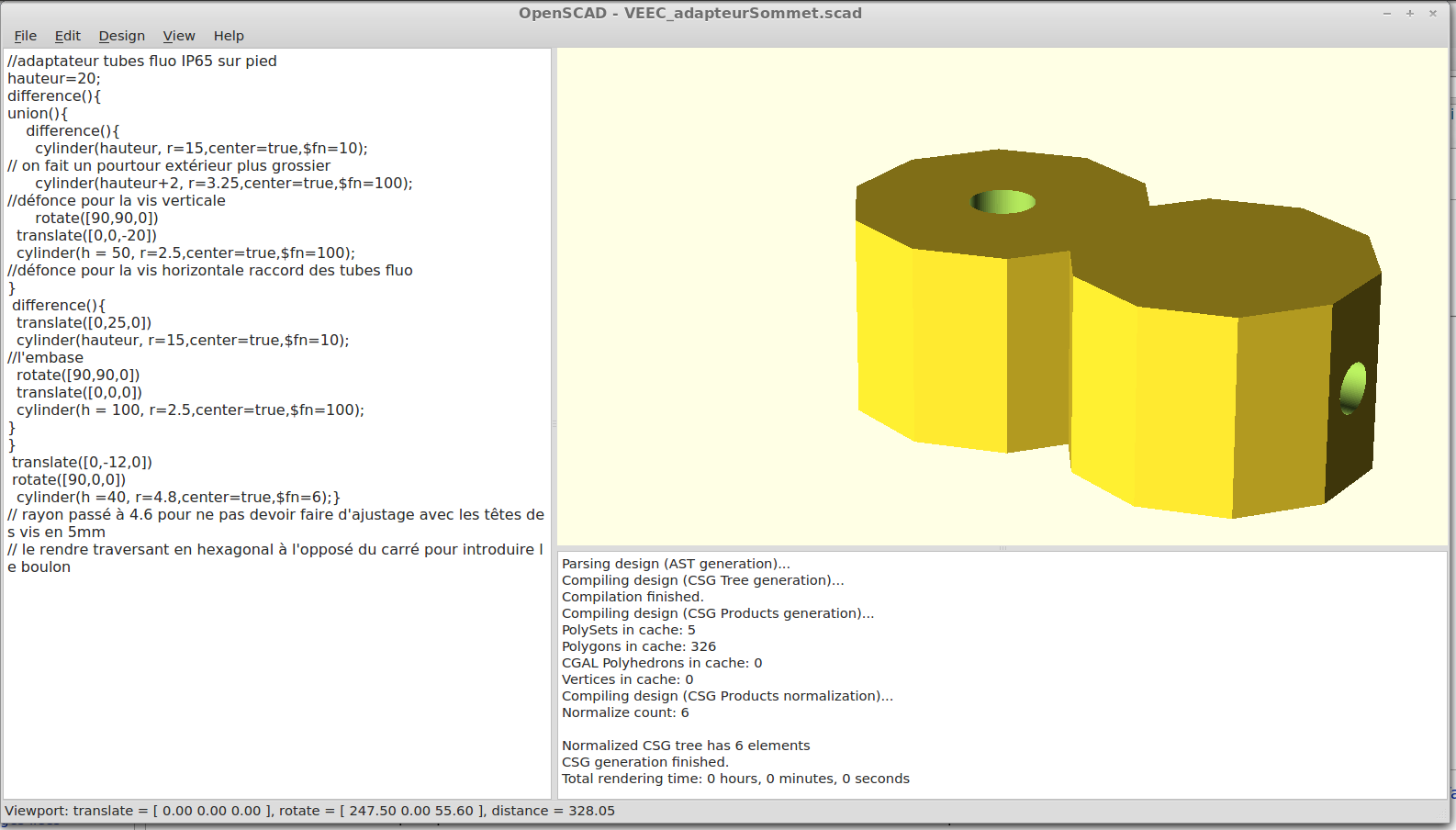This screenshot has height=830, width=1456.
Task: Click the 'translate([0,-12,0])' code line
Action: pyautogui.click(x=82, y=463)
